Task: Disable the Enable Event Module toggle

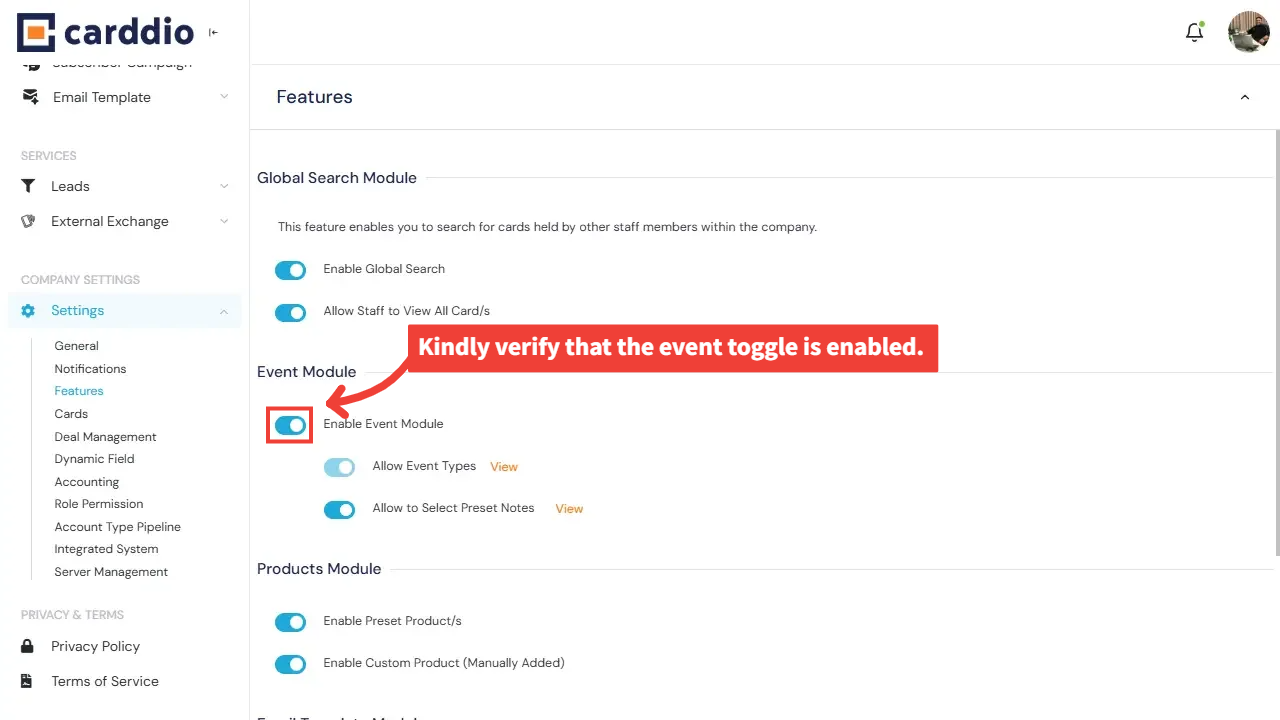Action: pos(289,424)
